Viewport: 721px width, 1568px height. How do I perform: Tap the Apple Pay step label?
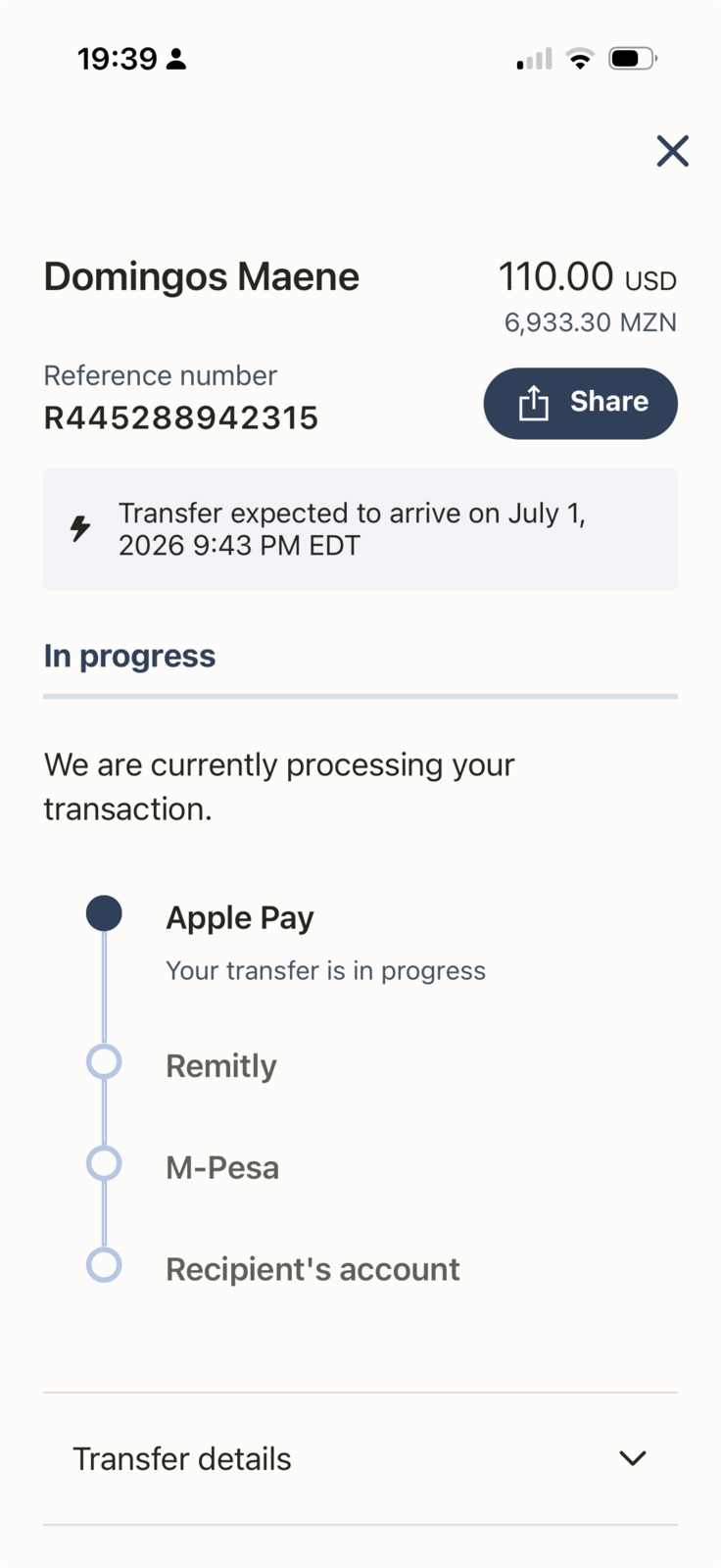tap(240, 917)
